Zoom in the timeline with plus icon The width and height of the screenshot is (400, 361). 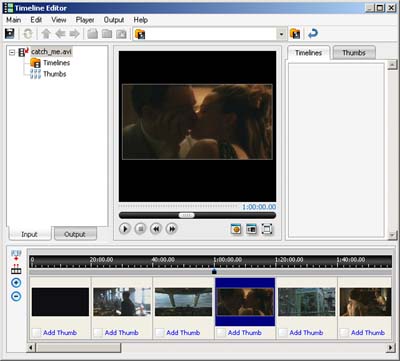(16, 283)
